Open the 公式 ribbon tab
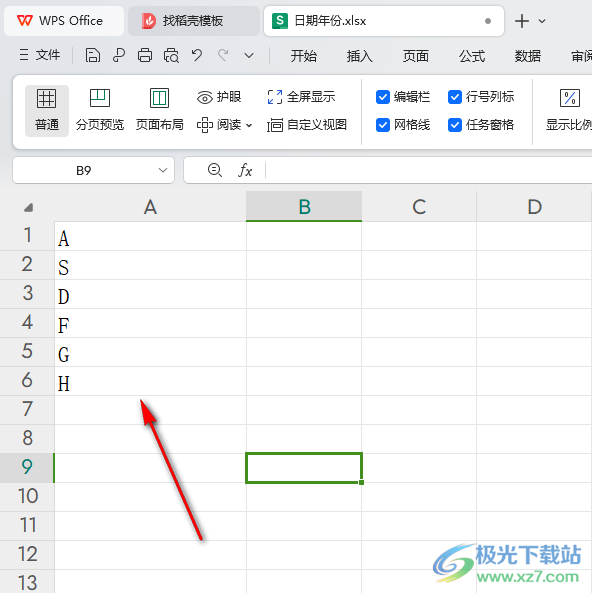 (x=472, y=56)
